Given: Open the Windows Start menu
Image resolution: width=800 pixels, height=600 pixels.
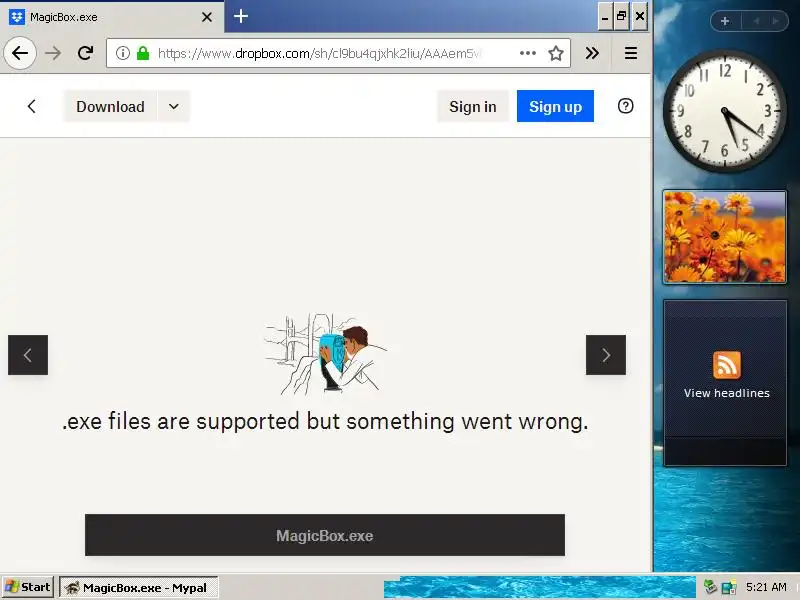Looking at the screenshot, I should (x=28, y=587).
